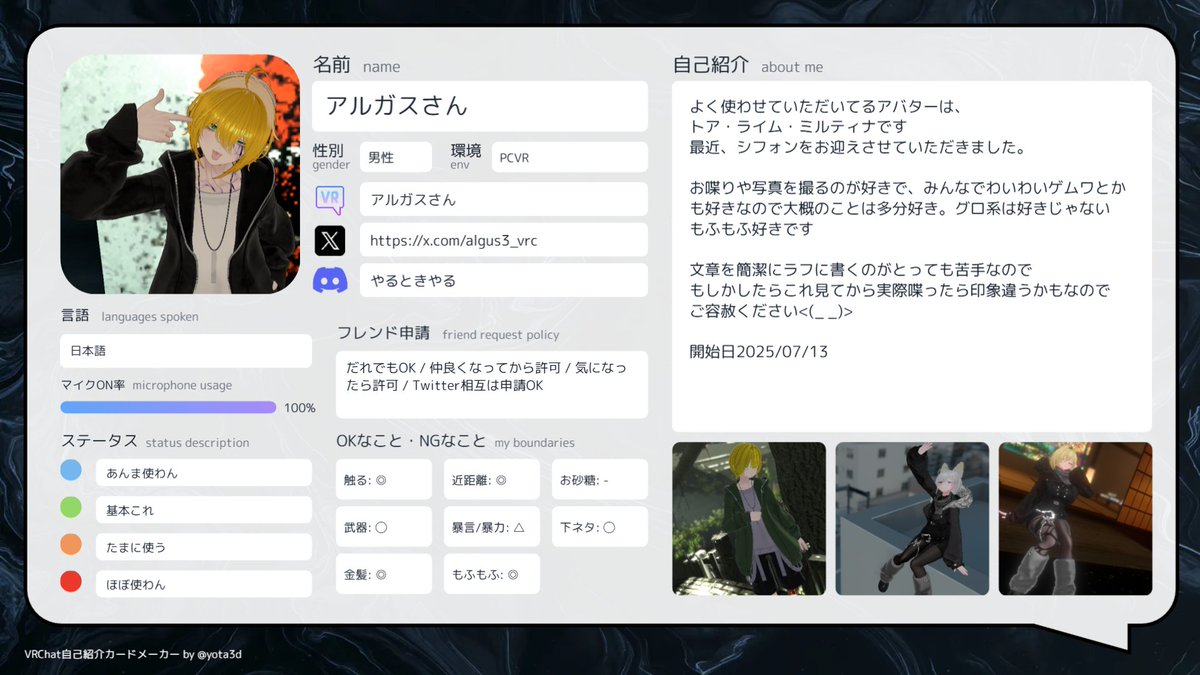Select the green 基本これ status dot
The width and height of the screenshot is (1200, 675).
(x=71, y=510)
